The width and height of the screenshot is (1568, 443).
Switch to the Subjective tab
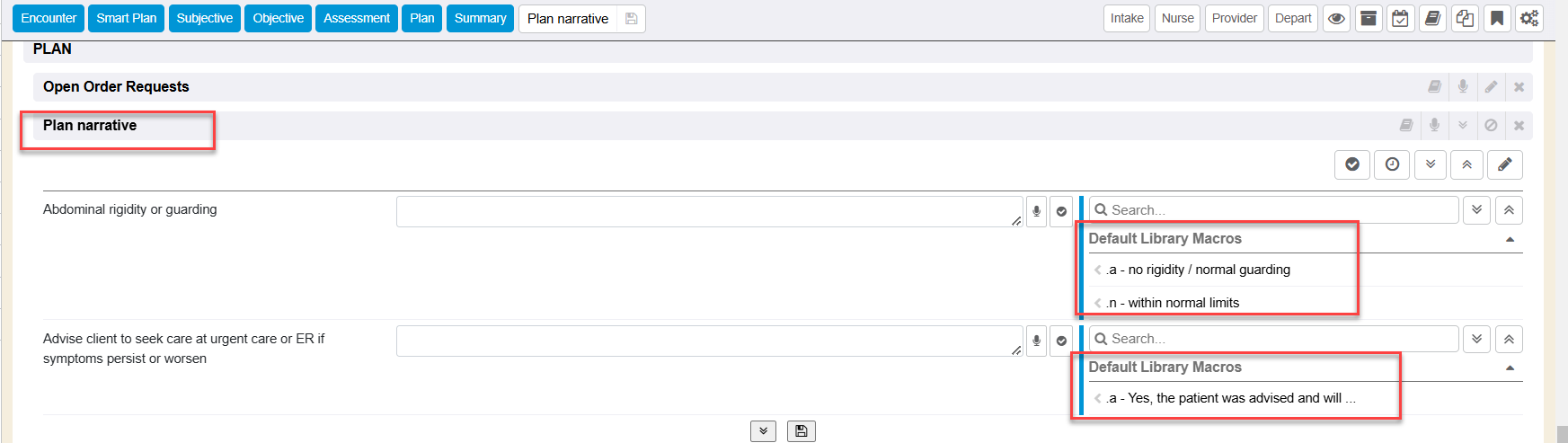pos(204,19)
